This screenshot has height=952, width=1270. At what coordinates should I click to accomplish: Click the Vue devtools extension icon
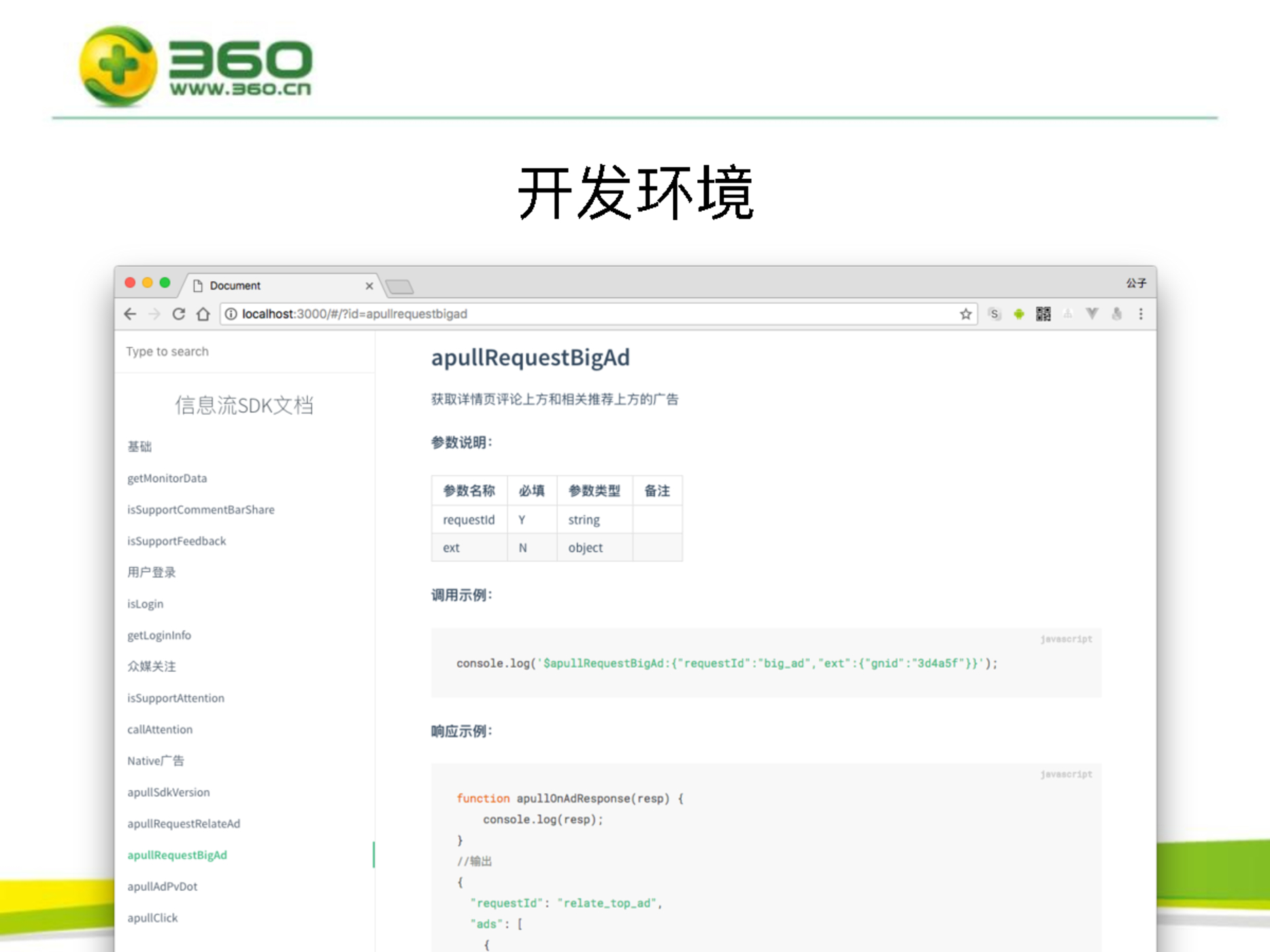pyautogui.click(x=1092, y=314)
